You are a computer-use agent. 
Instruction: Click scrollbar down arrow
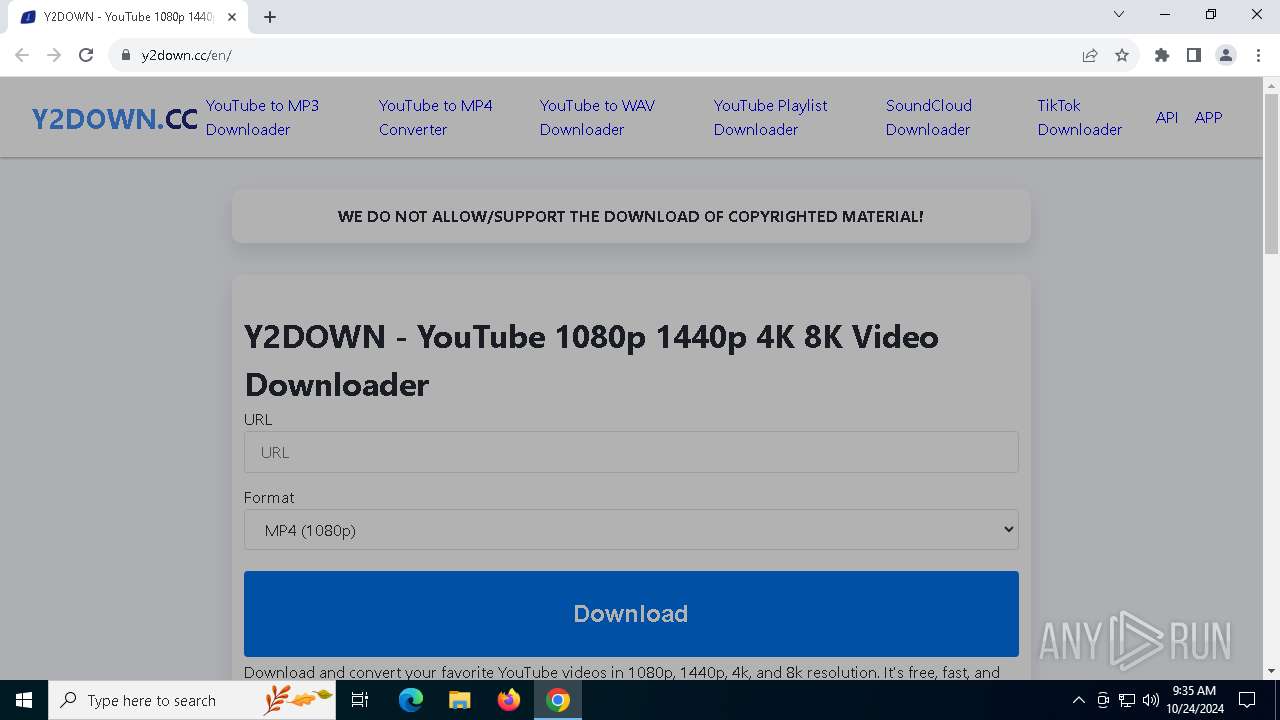coord(1271,671)
